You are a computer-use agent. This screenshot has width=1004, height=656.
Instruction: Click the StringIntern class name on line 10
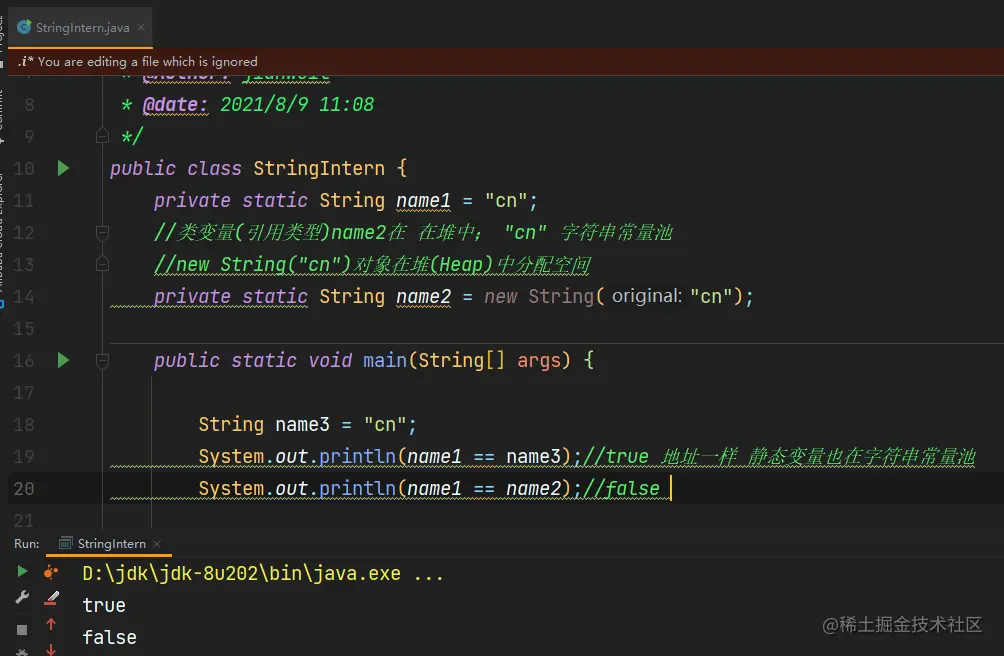pos(319,168)
